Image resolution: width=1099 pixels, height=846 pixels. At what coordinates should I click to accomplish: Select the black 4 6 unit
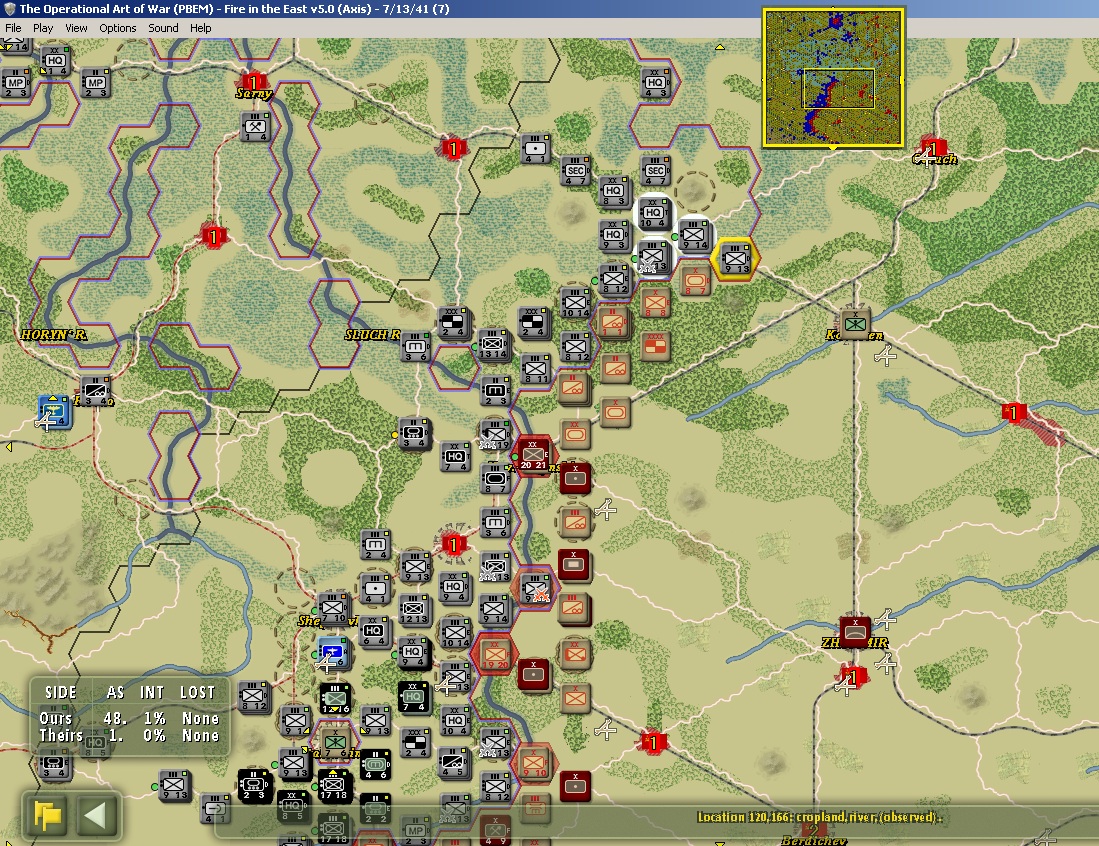click(x=375, y=765)
